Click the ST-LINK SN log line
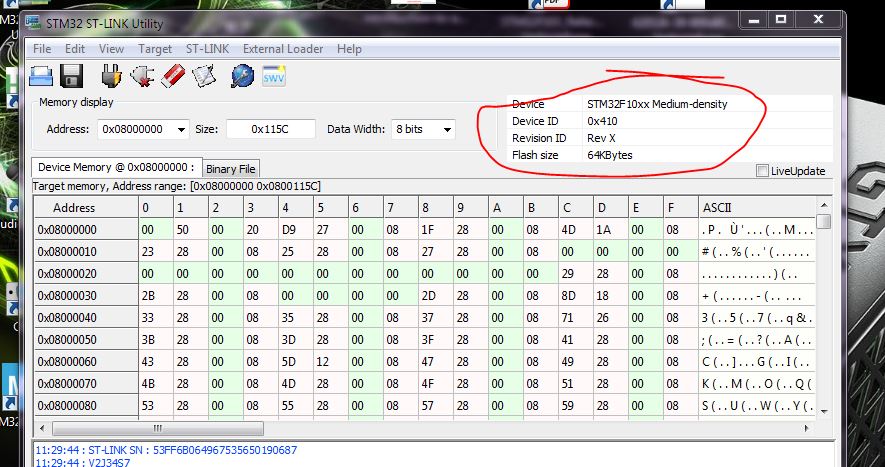The width and height of the screenshot is (885, 467). (166, 450)
